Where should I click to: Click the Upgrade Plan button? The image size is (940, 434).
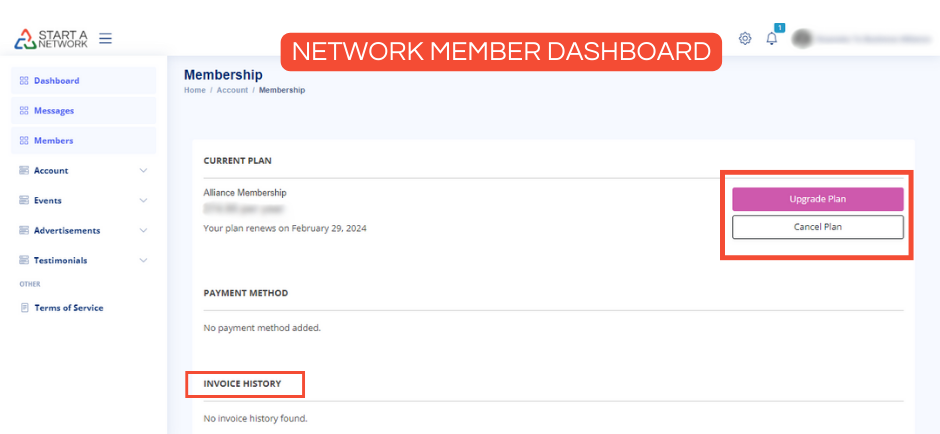point(817,199)
